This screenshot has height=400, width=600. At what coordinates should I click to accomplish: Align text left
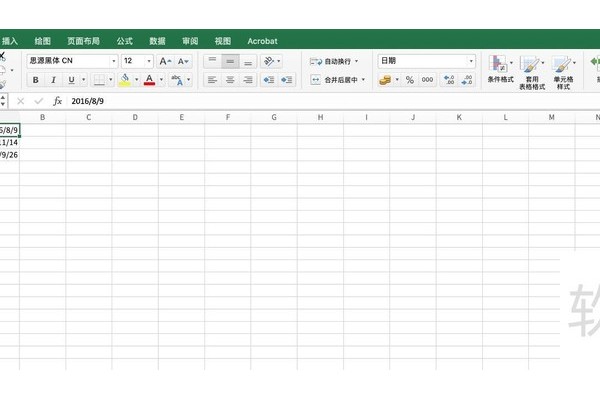click(212, 80)
